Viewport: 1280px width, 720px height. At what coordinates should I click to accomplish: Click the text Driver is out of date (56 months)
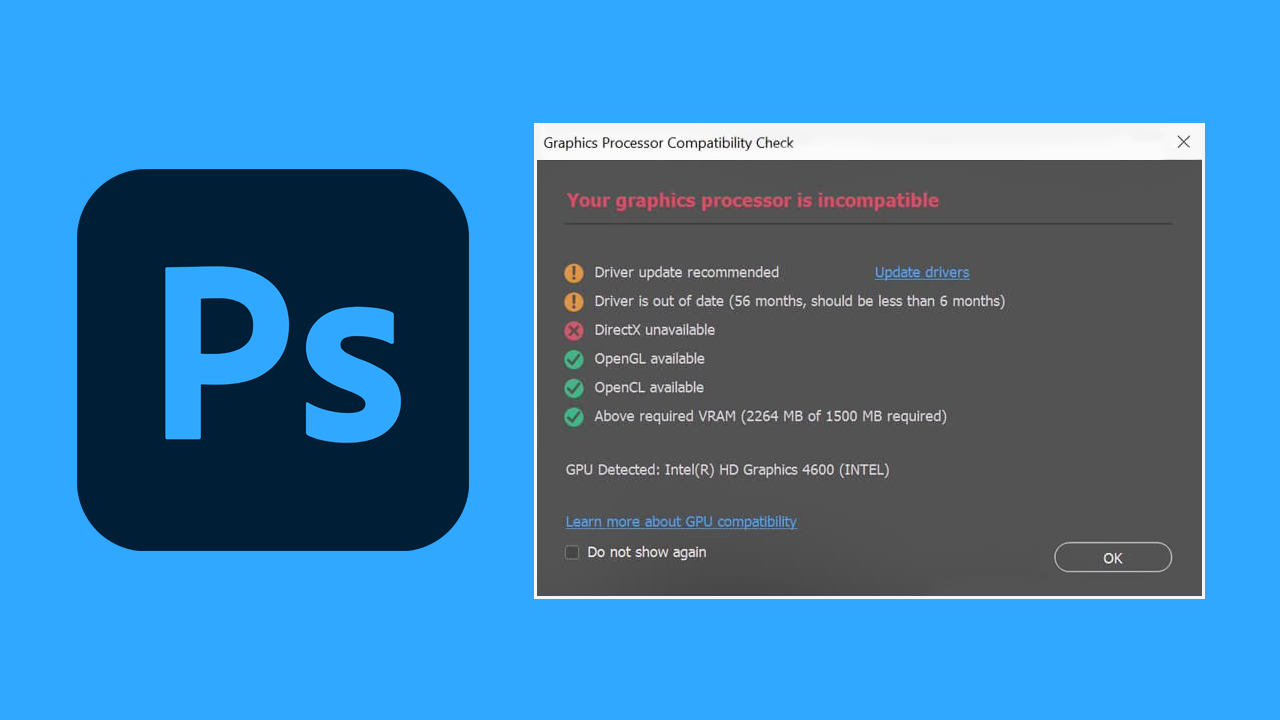click(800, 301)
